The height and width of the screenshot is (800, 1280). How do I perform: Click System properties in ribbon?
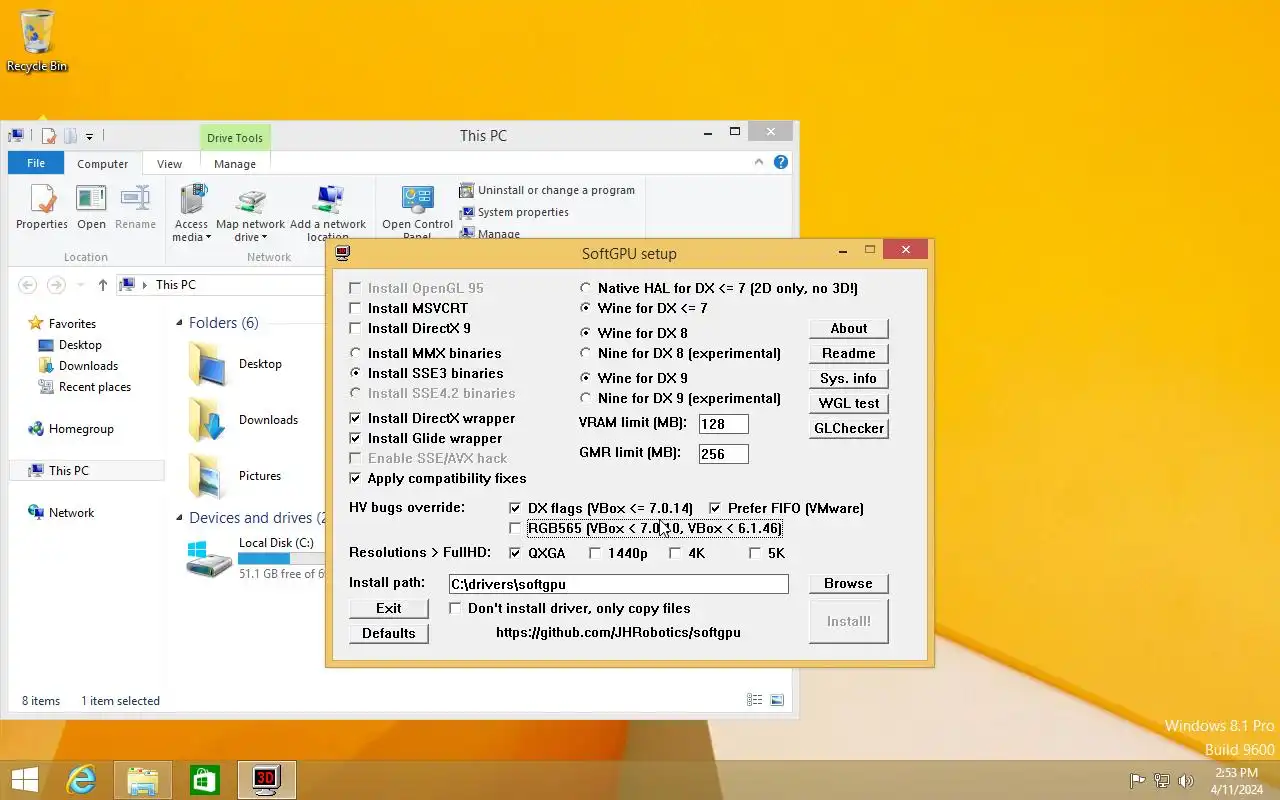[x=514, y=212]
